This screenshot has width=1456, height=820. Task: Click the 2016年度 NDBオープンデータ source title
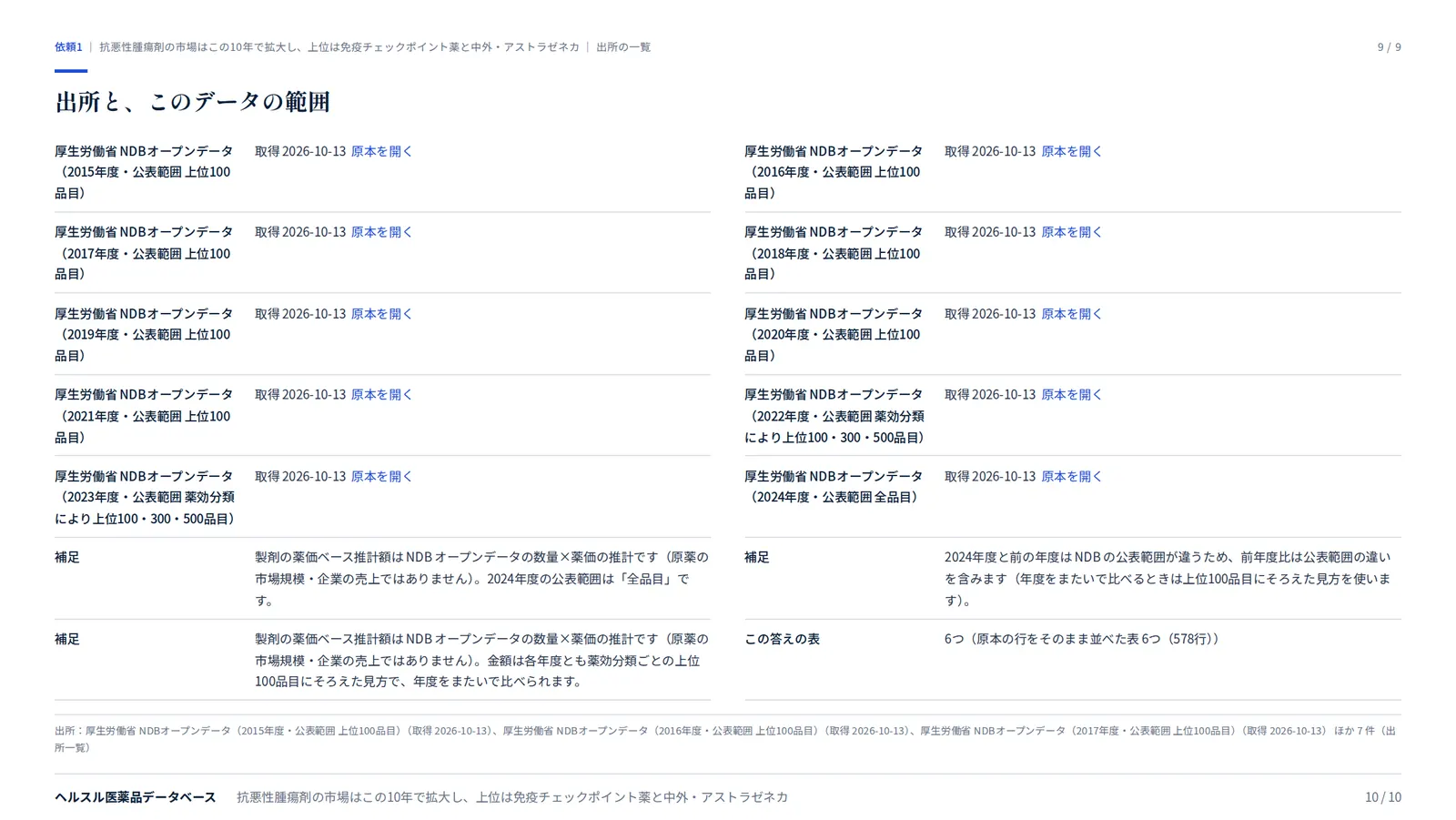pos(834,172)
